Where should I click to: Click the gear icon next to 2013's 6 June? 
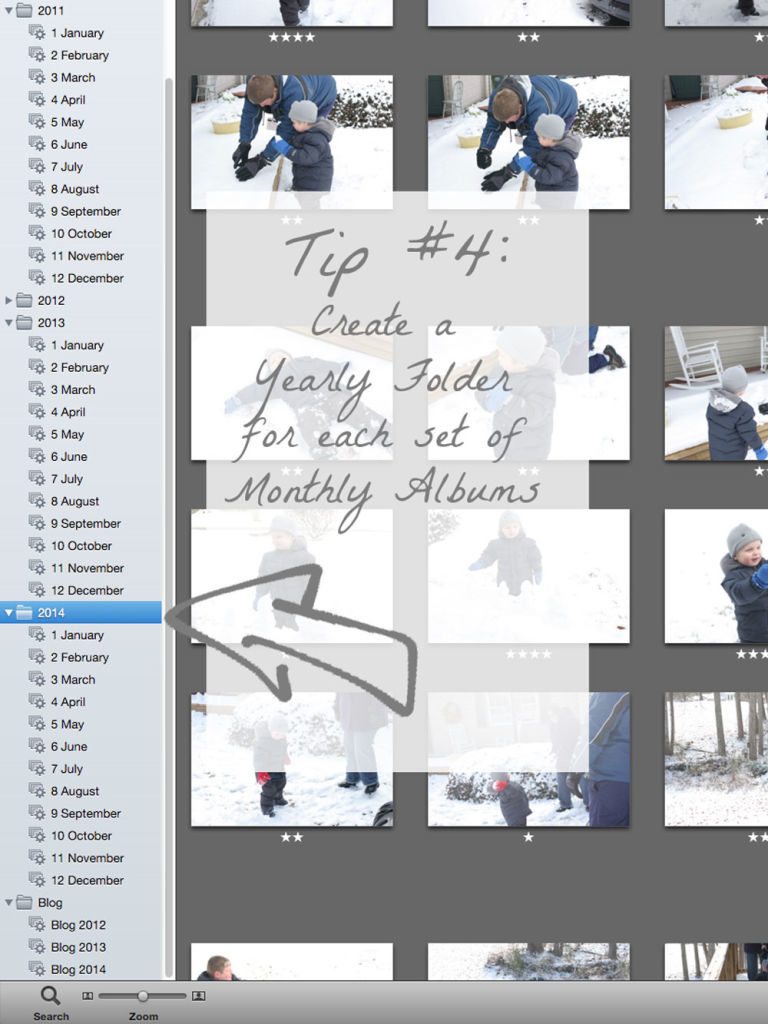[37, 456]
